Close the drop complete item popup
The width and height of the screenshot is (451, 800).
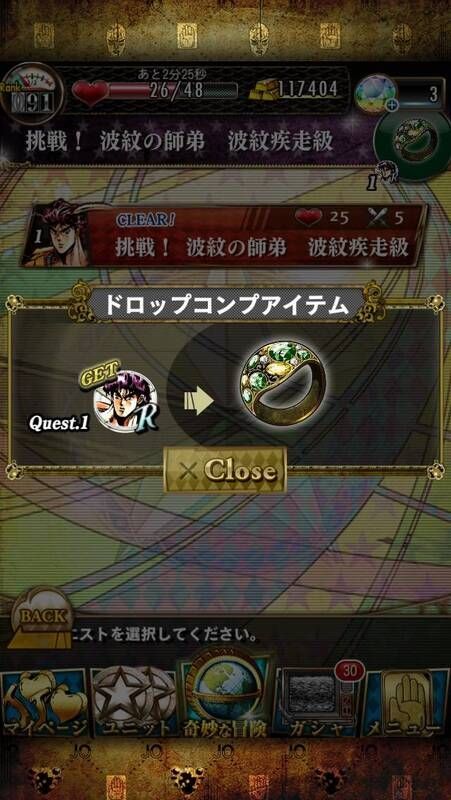point(224,469)
